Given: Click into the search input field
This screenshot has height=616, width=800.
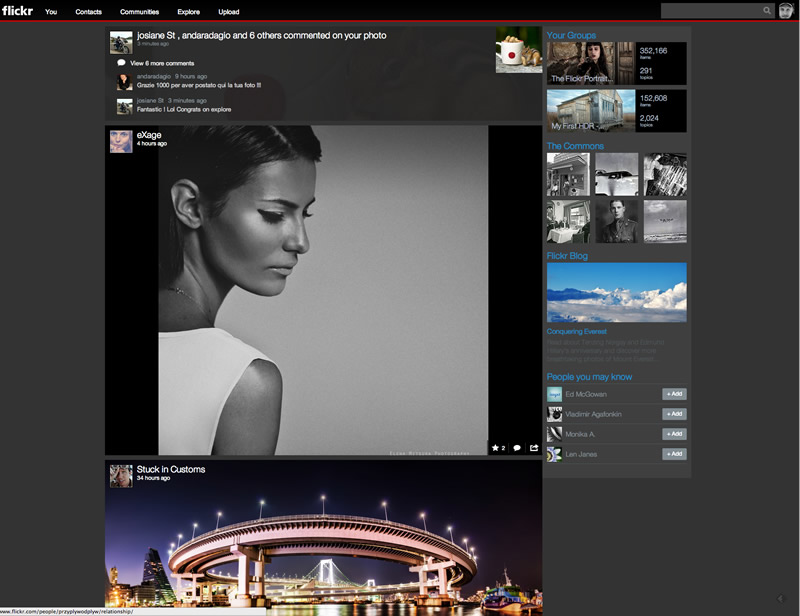Looking at the screenshot, I should pyautogui.click(x=710, y=11).
